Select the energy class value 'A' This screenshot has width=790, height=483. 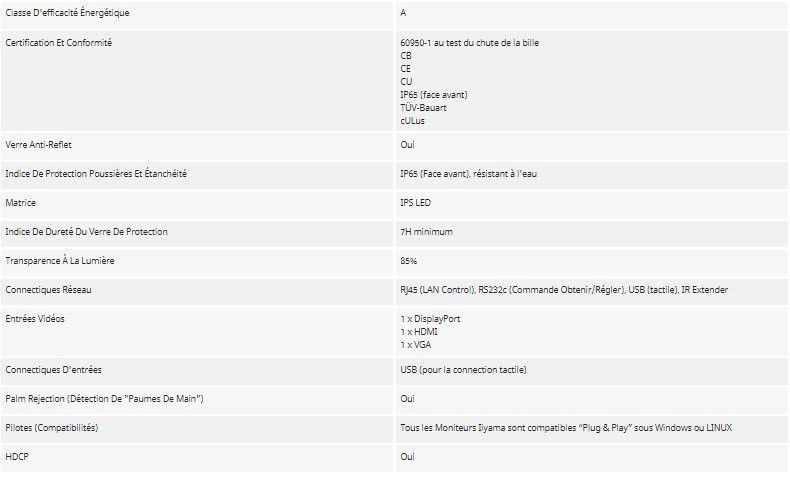tap(403, 13)
